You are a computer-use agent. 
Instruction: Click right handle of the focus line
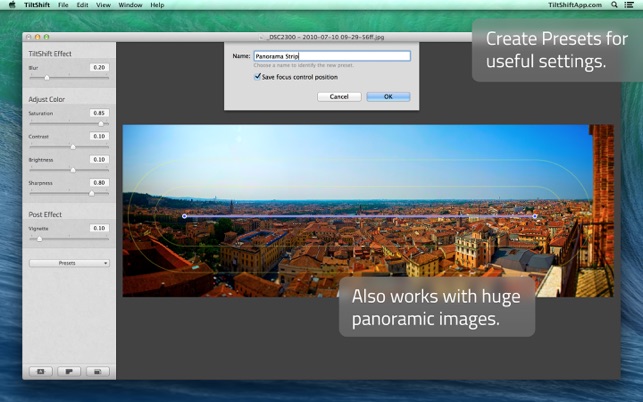click(535, 216)
